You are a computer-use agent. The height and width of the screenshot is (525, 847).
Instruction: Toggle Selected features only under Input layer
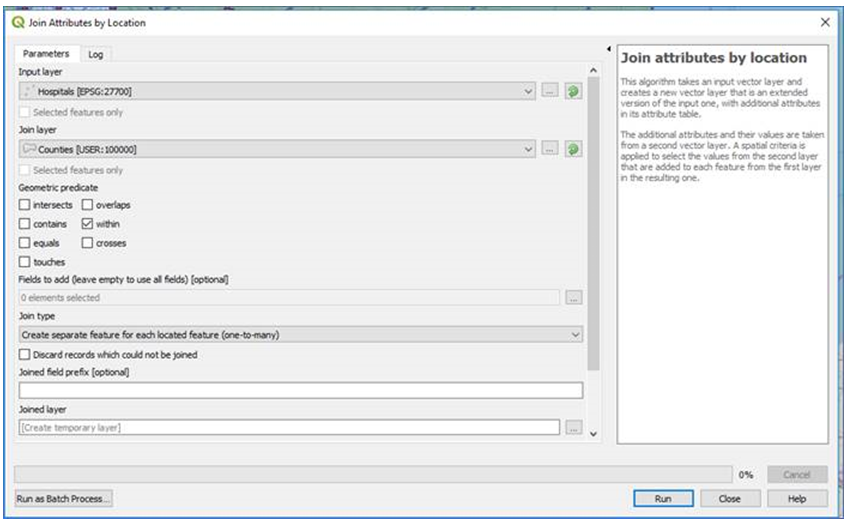[x=24, y=112]
